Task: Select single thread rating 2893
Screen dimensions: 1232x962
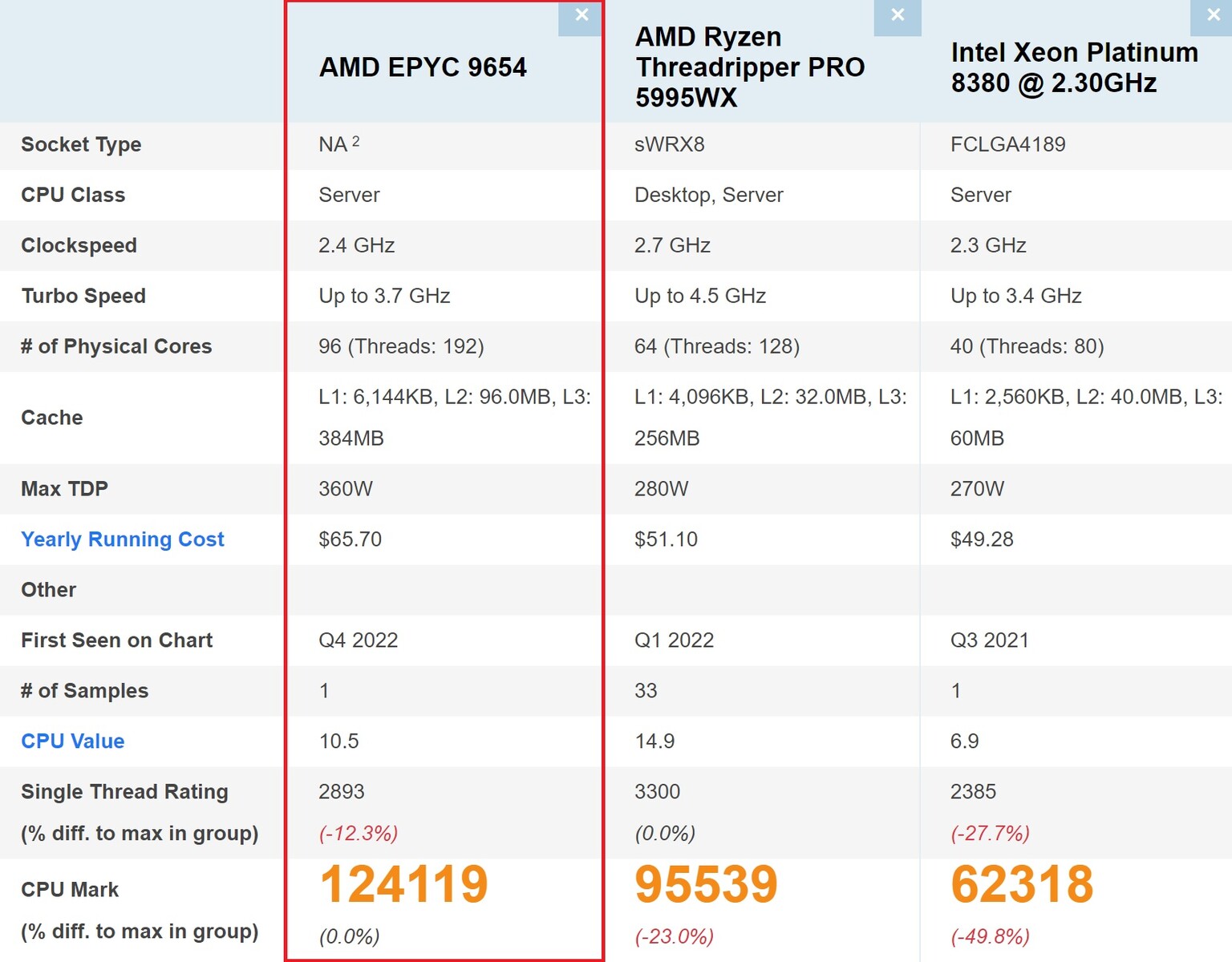Action: (x=341, y=792)
